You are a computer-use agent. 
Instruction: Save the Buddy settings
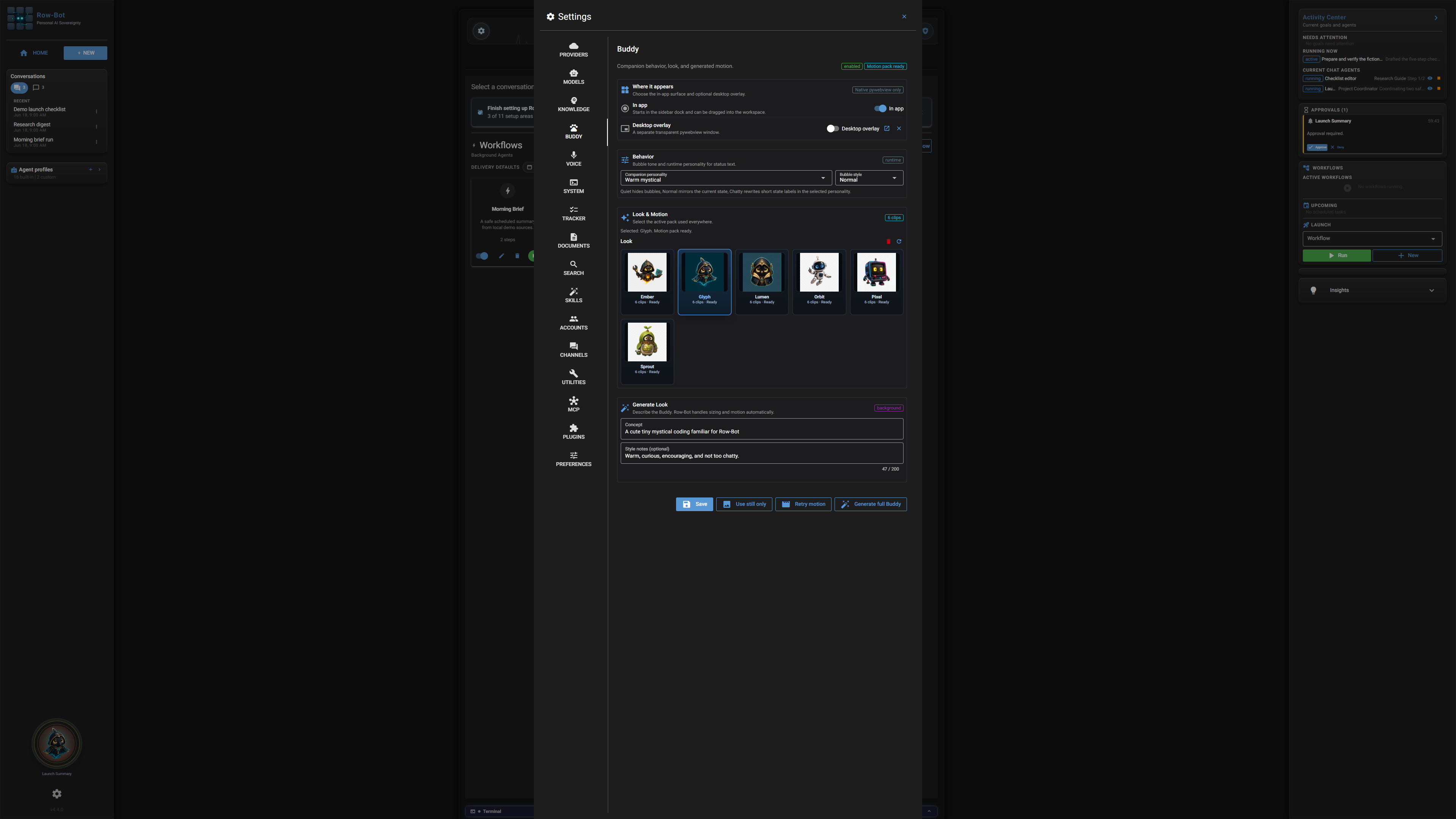click(x=694, y=504)
